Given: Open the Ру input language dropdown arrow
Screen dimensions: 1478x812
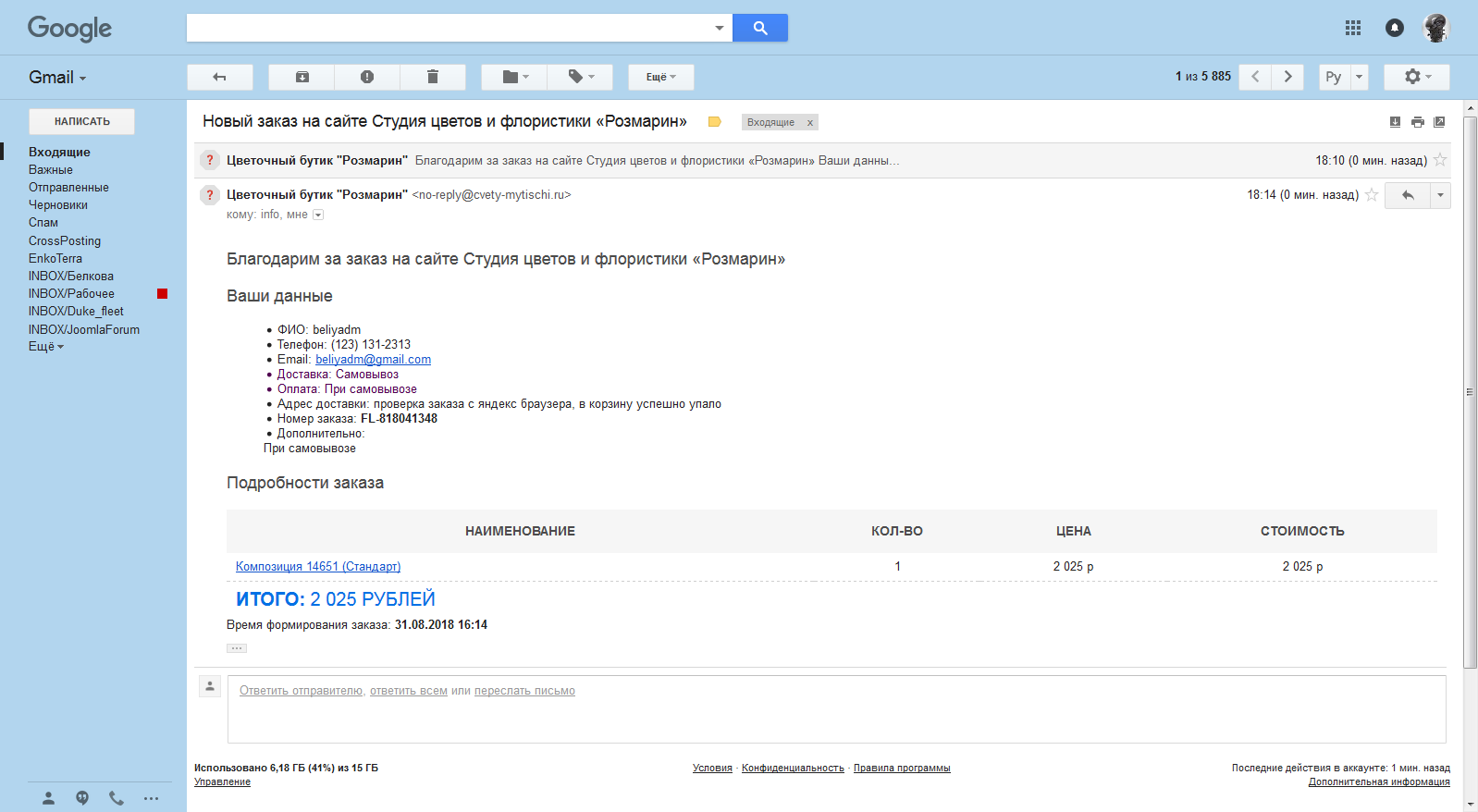Looking at the screenshot, I should tap(1359, 77).
